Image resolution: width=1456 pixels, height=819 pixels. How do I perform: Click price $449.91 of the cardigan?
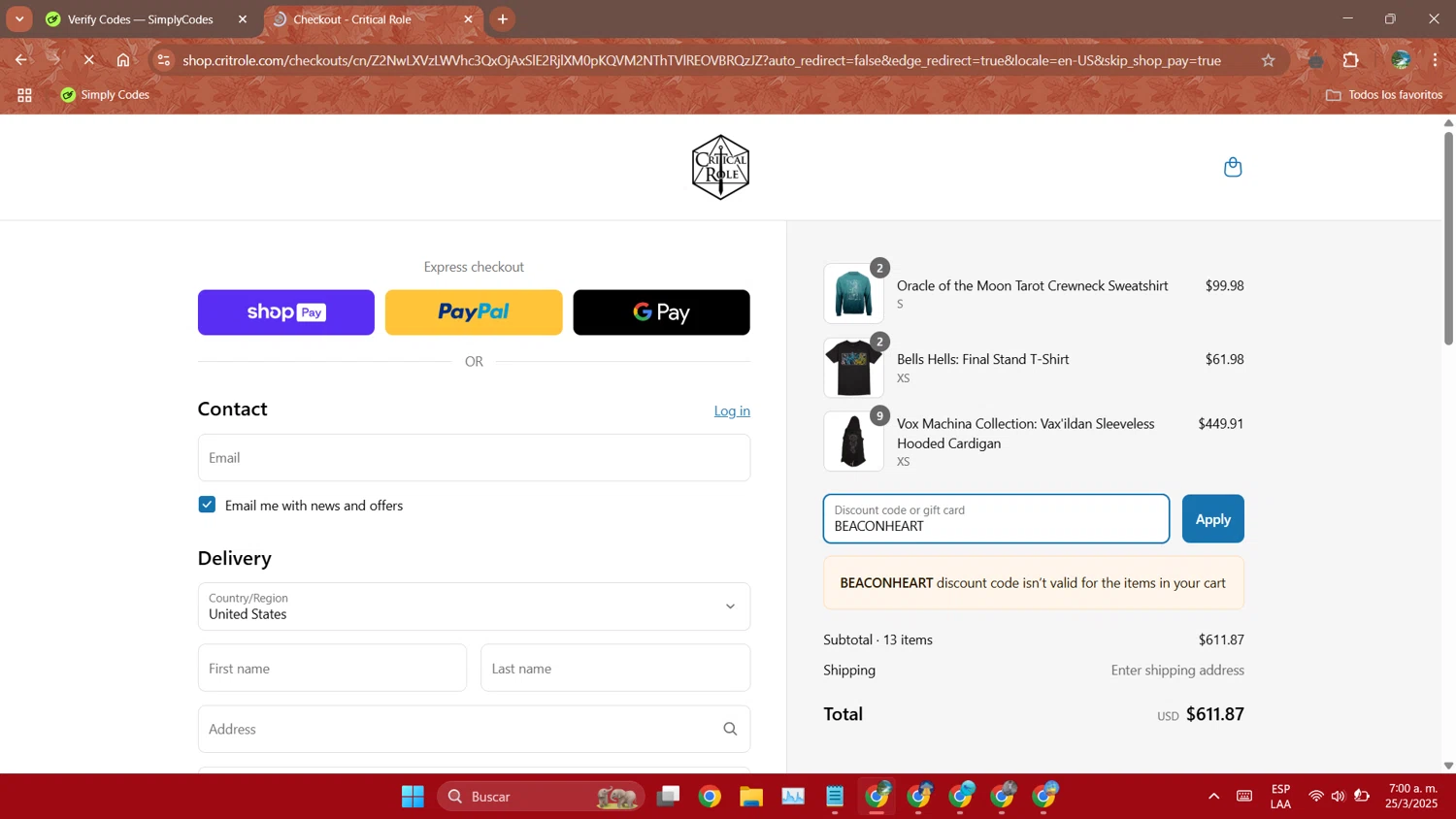pos(1220,424)
